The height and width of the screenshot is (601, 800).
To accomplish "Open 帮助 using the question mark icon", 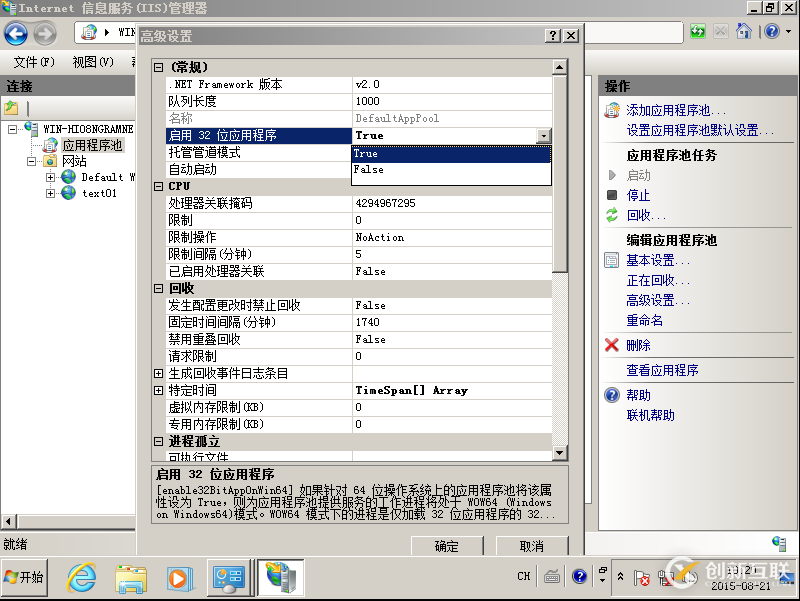I will [x=610, y=395].
